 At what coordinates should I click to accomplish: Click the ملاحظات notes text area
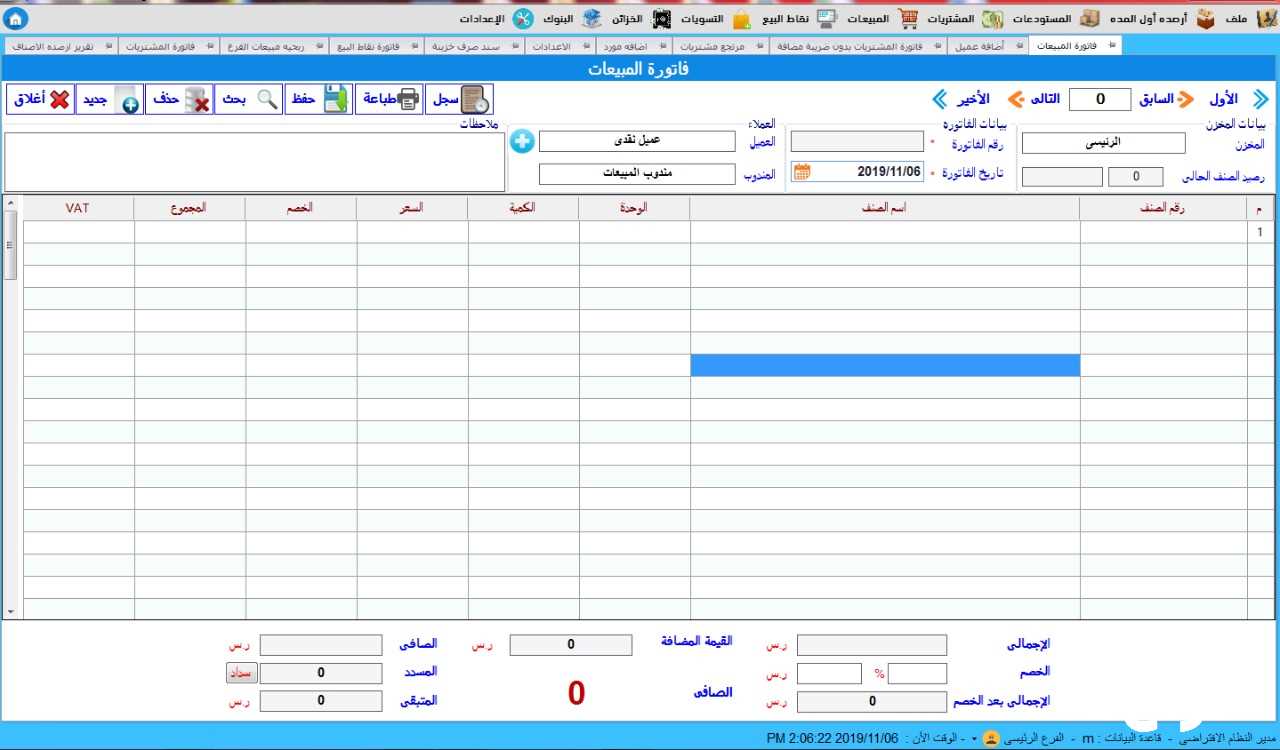click(255, 161)
